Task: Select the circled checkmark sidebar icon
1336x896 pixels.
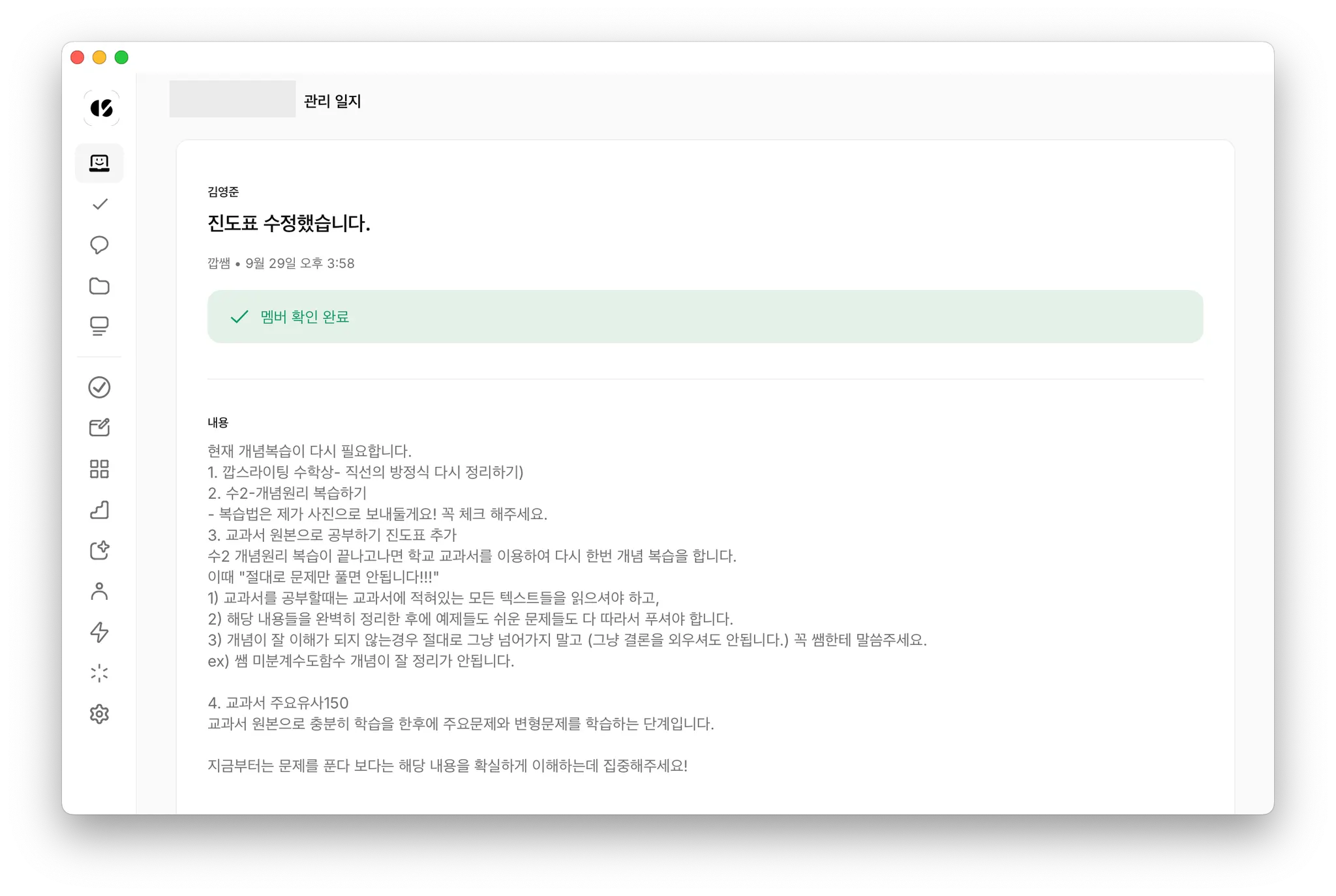Action: 99,387
